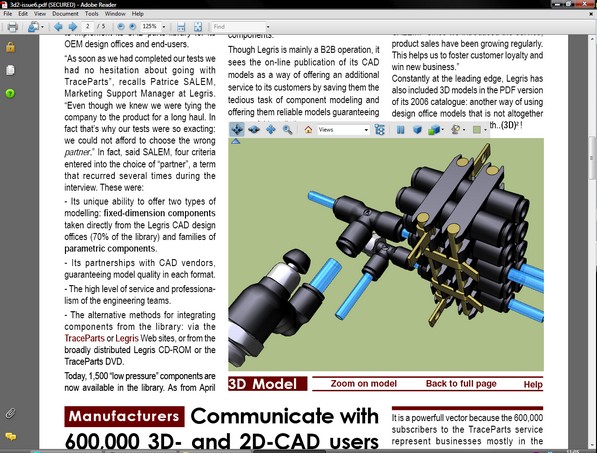This screenshot has height=453, width=597.
Task: Close the document with menu-bar X button
Action: click(591, 14)
